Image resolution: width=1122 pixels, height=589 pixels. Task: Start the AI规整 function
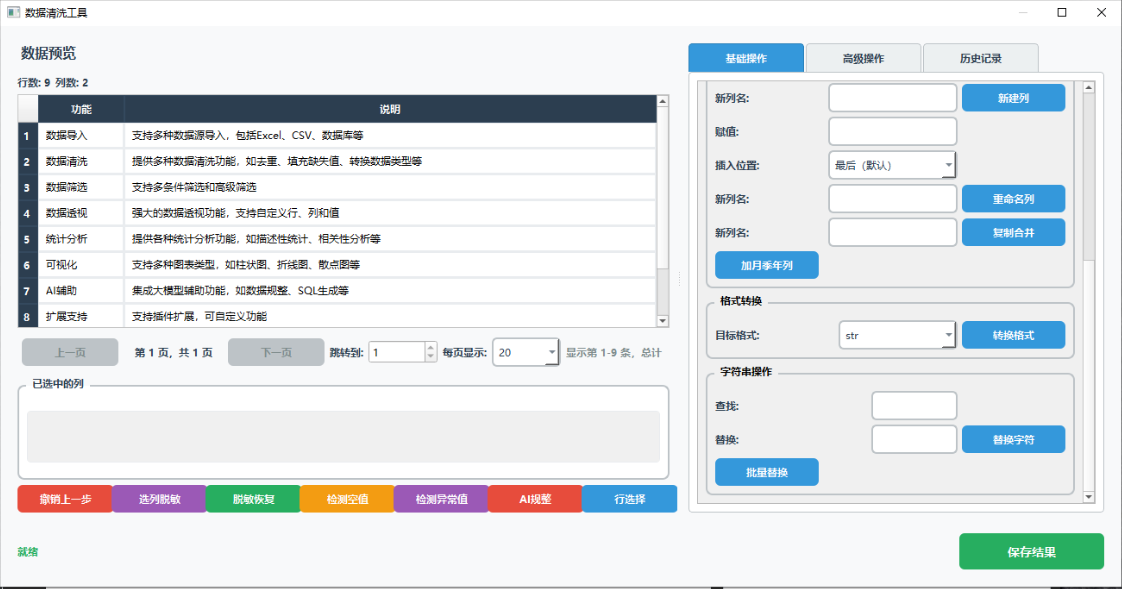(535, 499)
